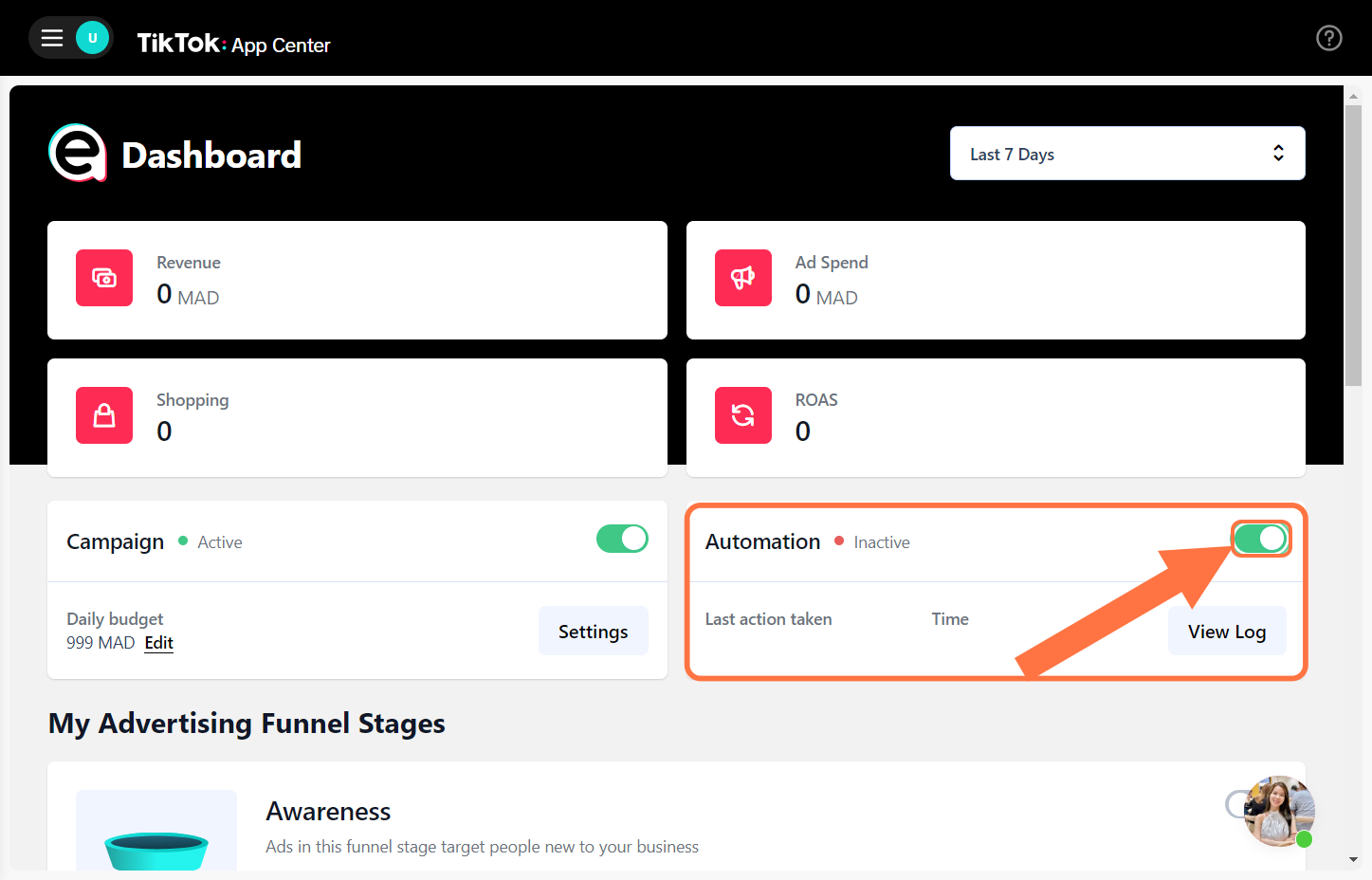Click the circular profile video thumbnail
The height and width of the screenshot is (880, 1372).
(x=1279, y=812)
